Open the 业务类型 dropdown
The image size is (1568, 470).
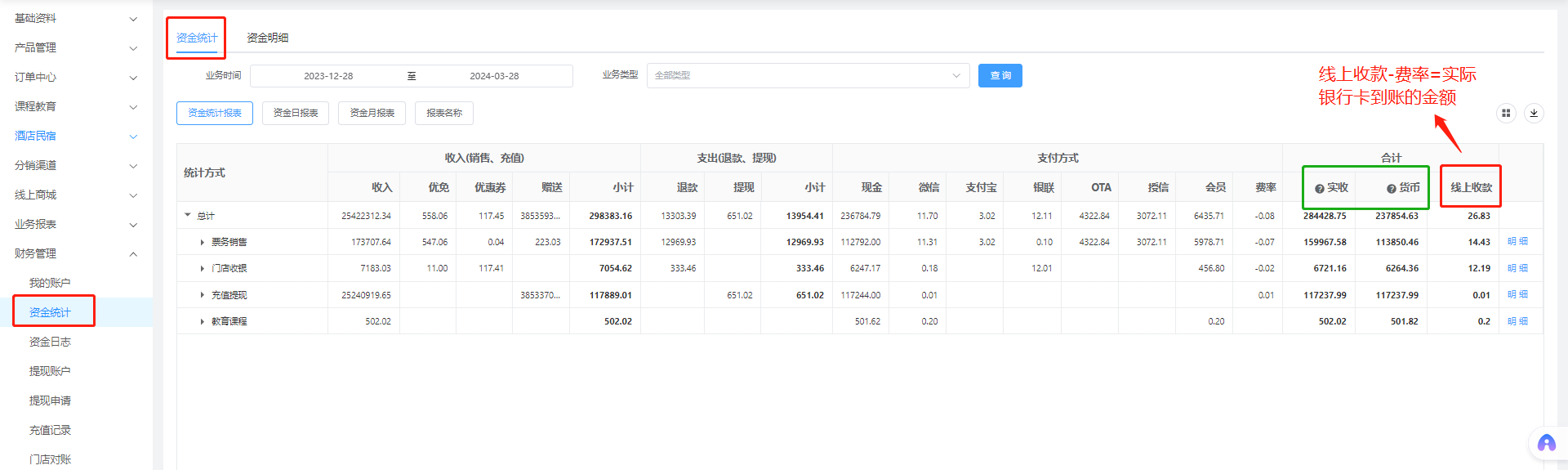click(x=807, y=76)
